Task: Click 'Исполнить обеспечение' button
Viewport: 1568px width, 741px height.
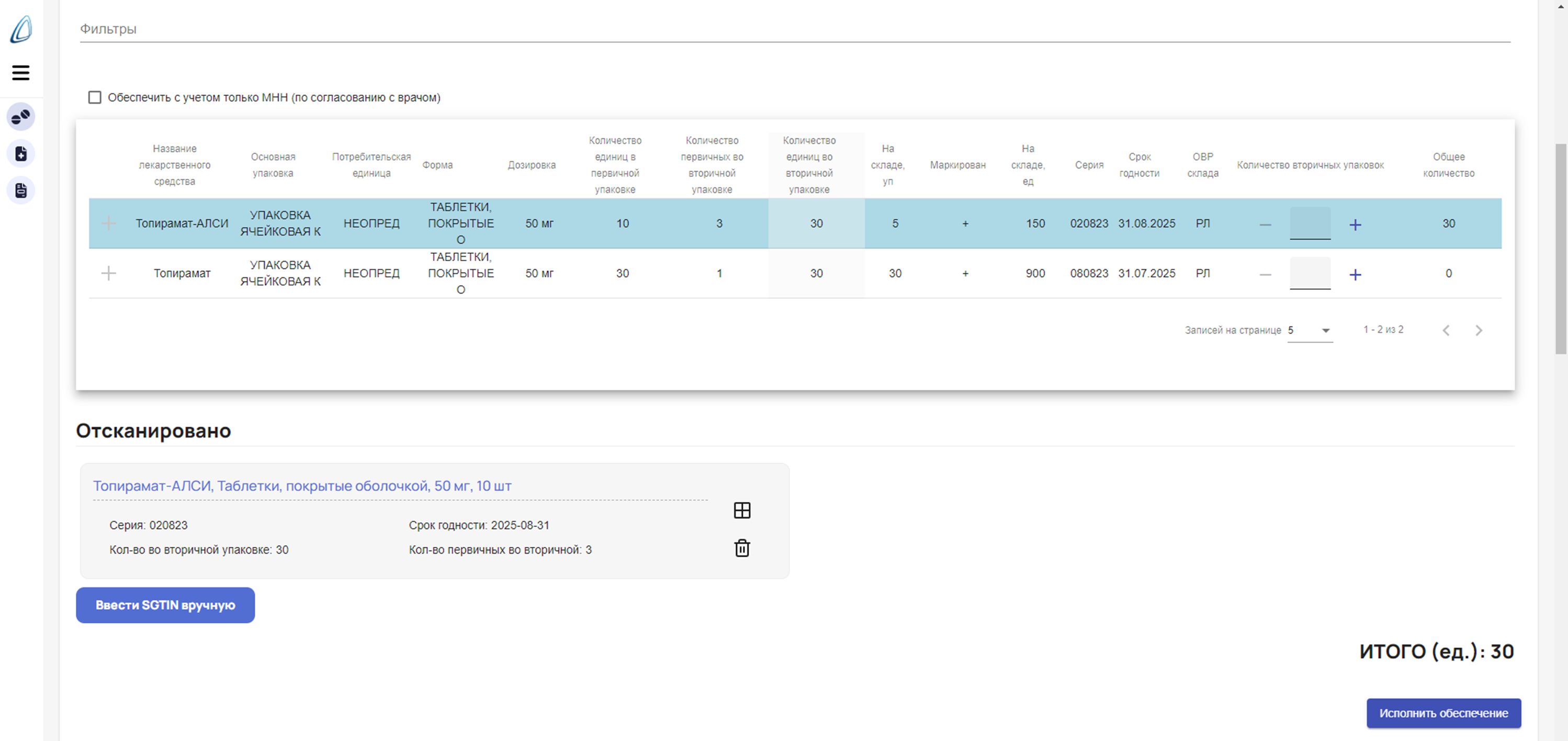Action: coord(1444,713)
